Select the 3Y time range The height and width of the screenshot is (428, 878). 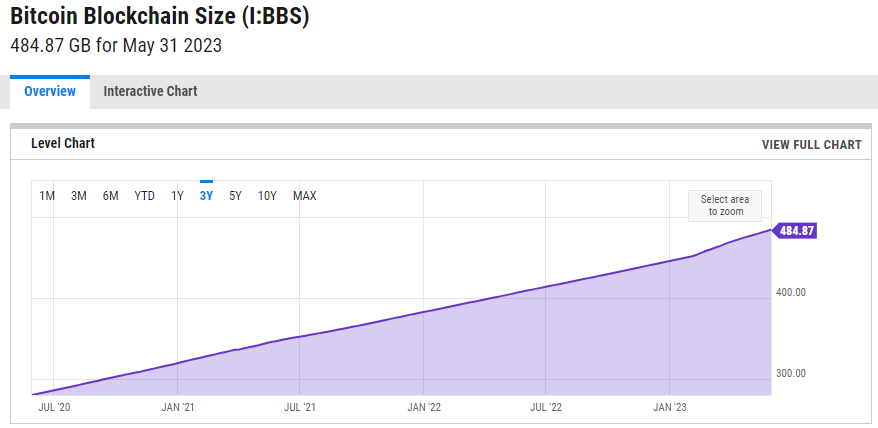point(207,196)
